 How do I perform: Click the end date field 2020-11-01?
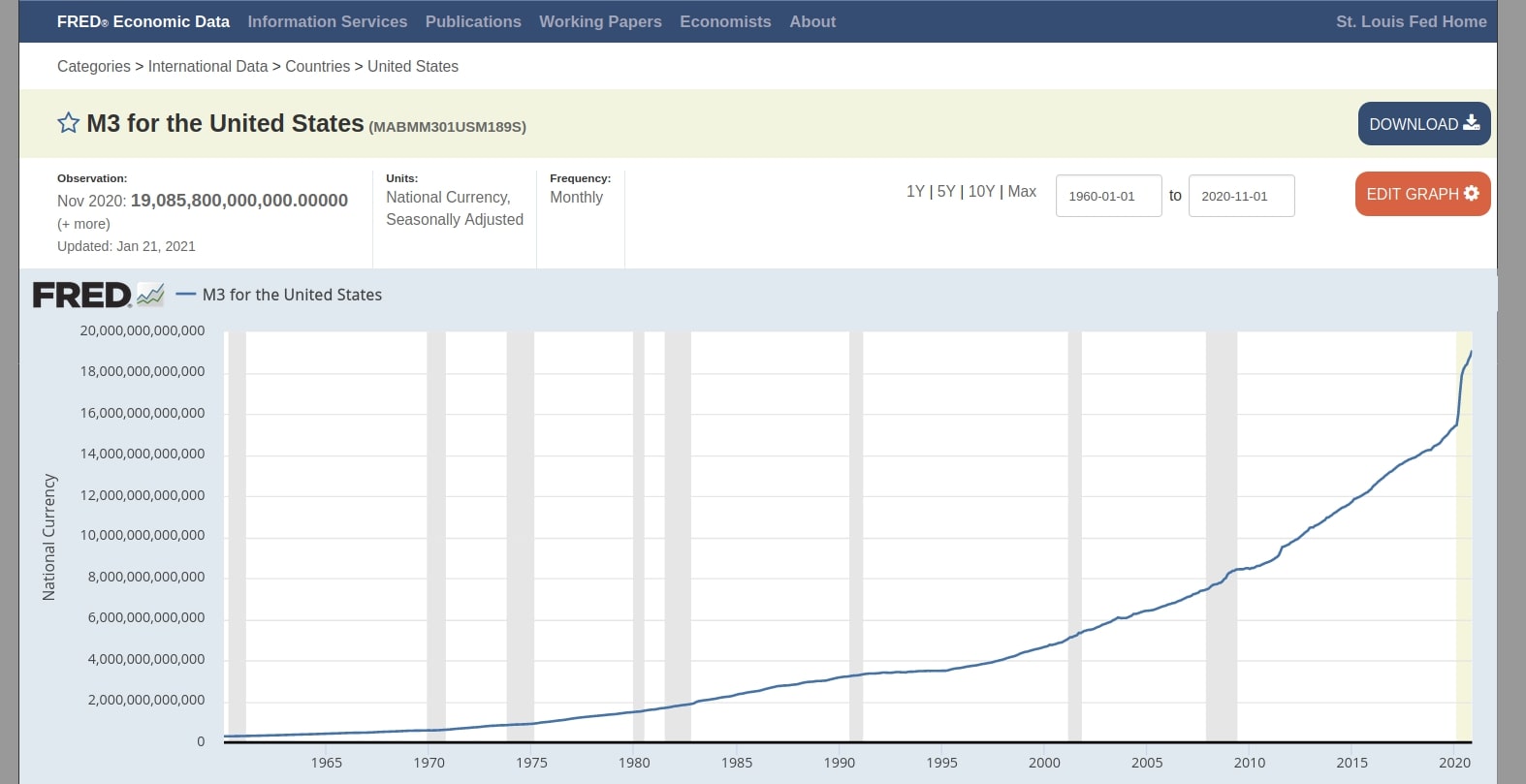click(x=1241, y=196)
